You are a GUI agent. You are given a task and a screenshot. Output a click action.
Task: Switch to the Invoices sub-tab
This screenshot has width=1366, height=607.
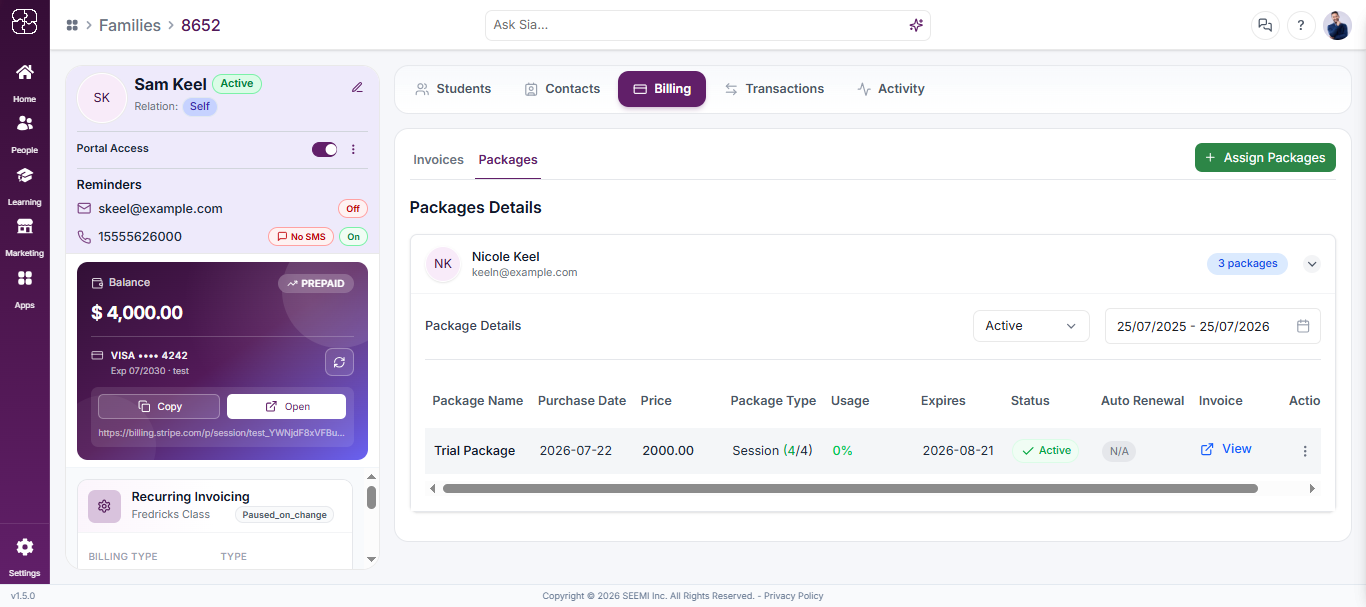tap(438, 160)
